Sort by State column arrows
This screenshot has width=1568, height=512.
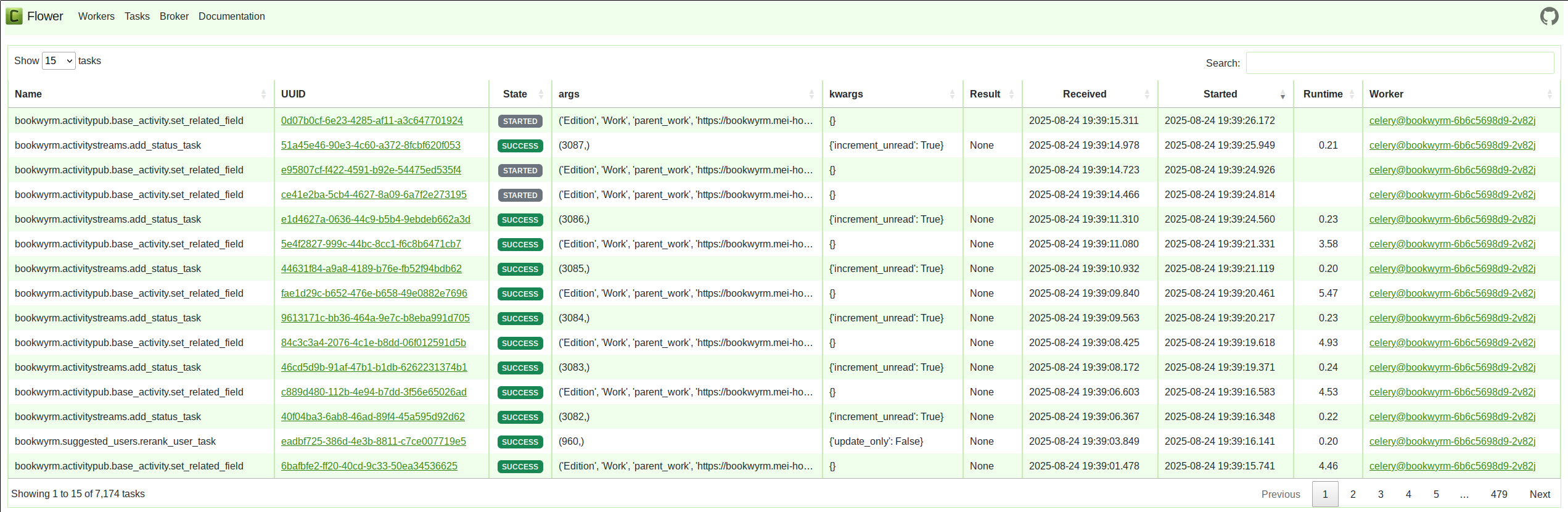click(541, 94)
